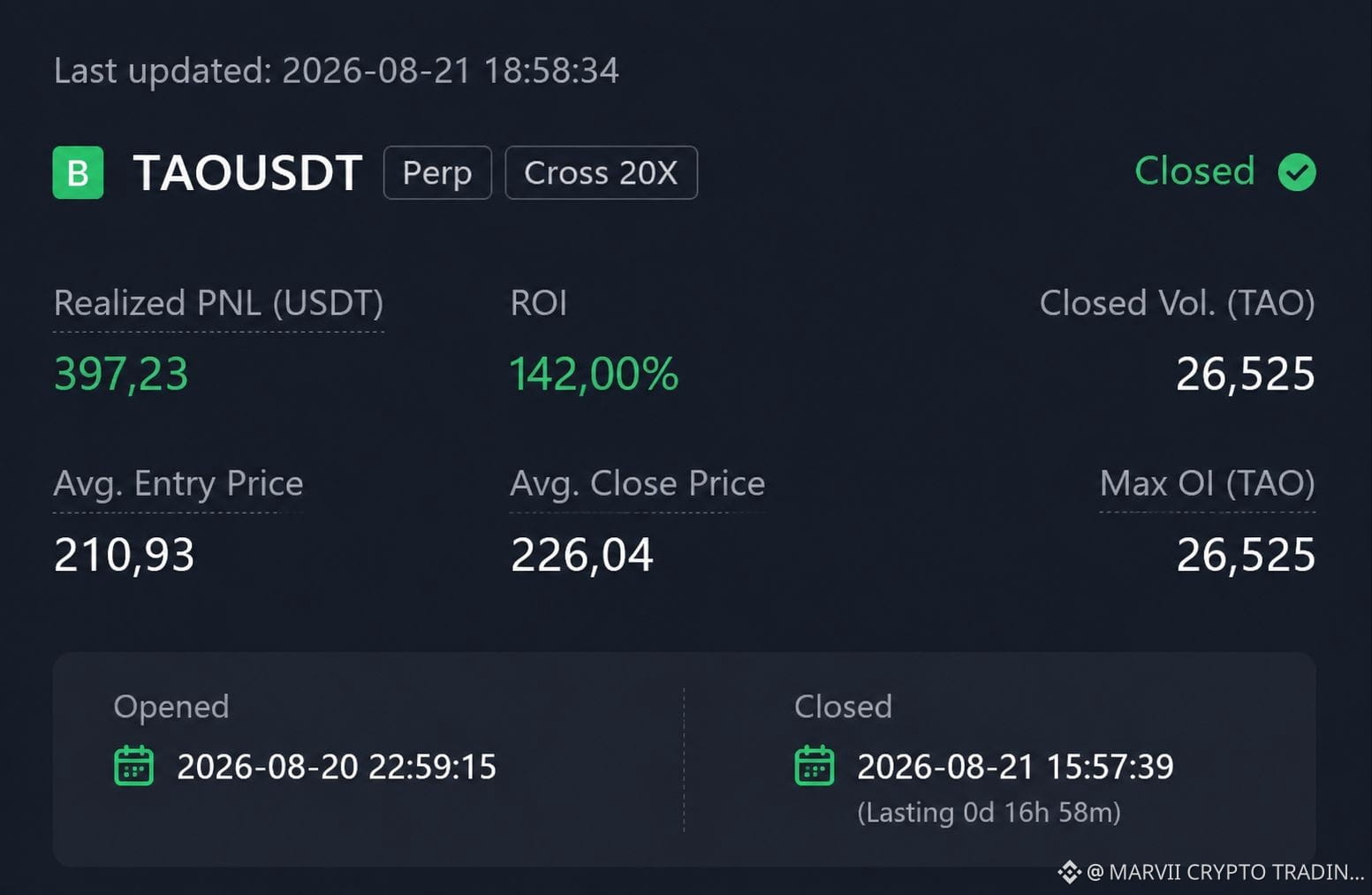This screenshot has width=1372, height=895.
Task: Click the green B side badge icon
Action: click(78, 172)
